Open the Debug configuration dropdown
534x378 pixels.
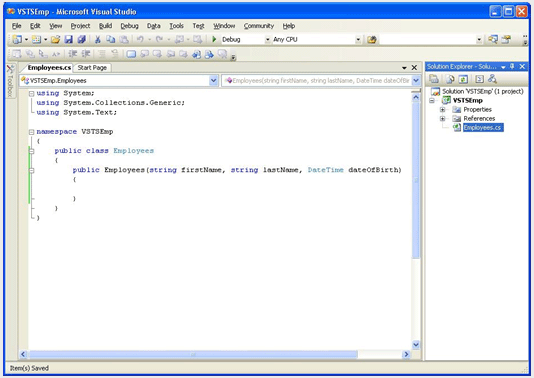coord(268,40)
